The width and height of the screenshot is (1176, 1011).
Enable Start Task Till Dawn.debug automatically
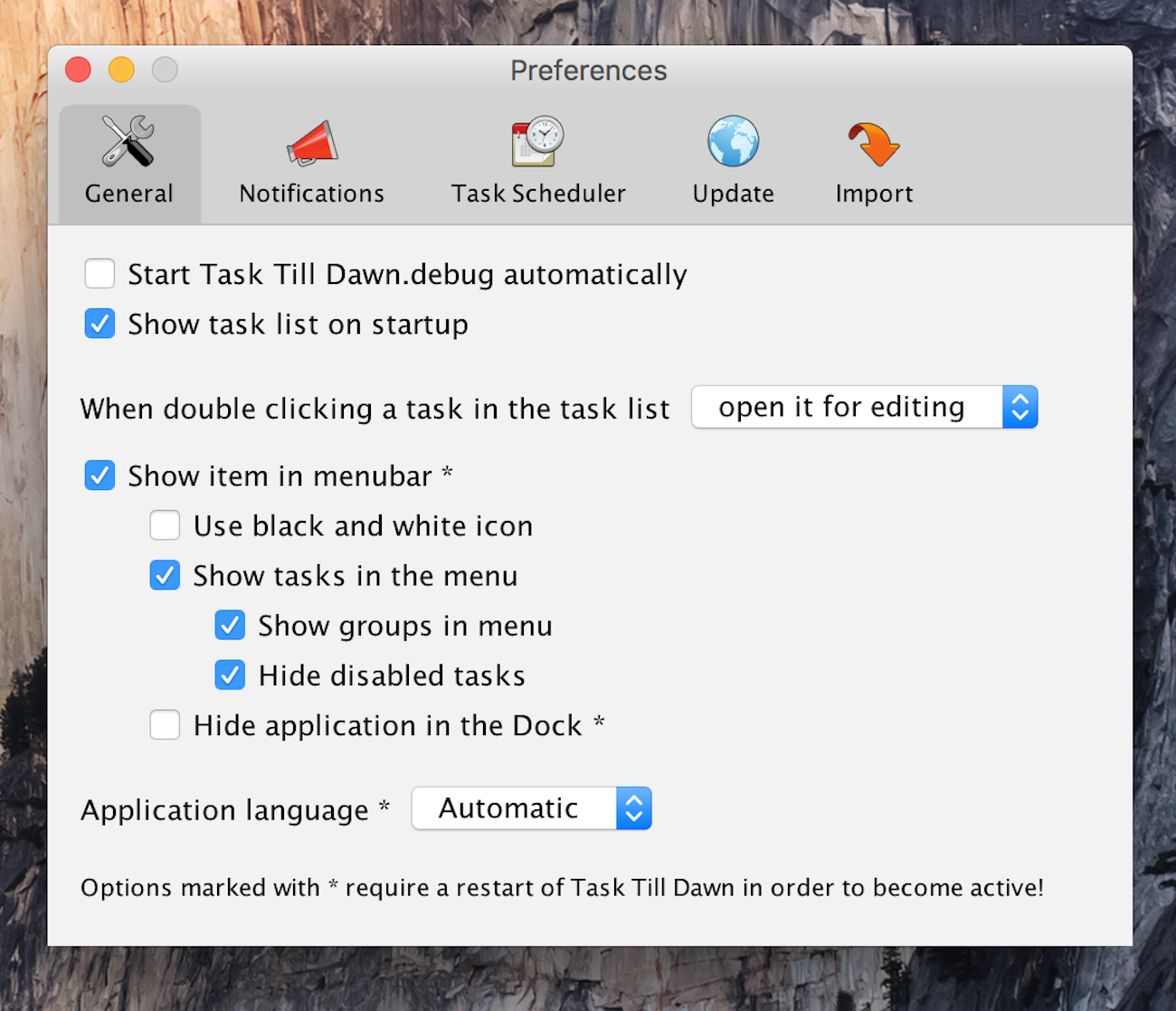[x=100, y=273]
